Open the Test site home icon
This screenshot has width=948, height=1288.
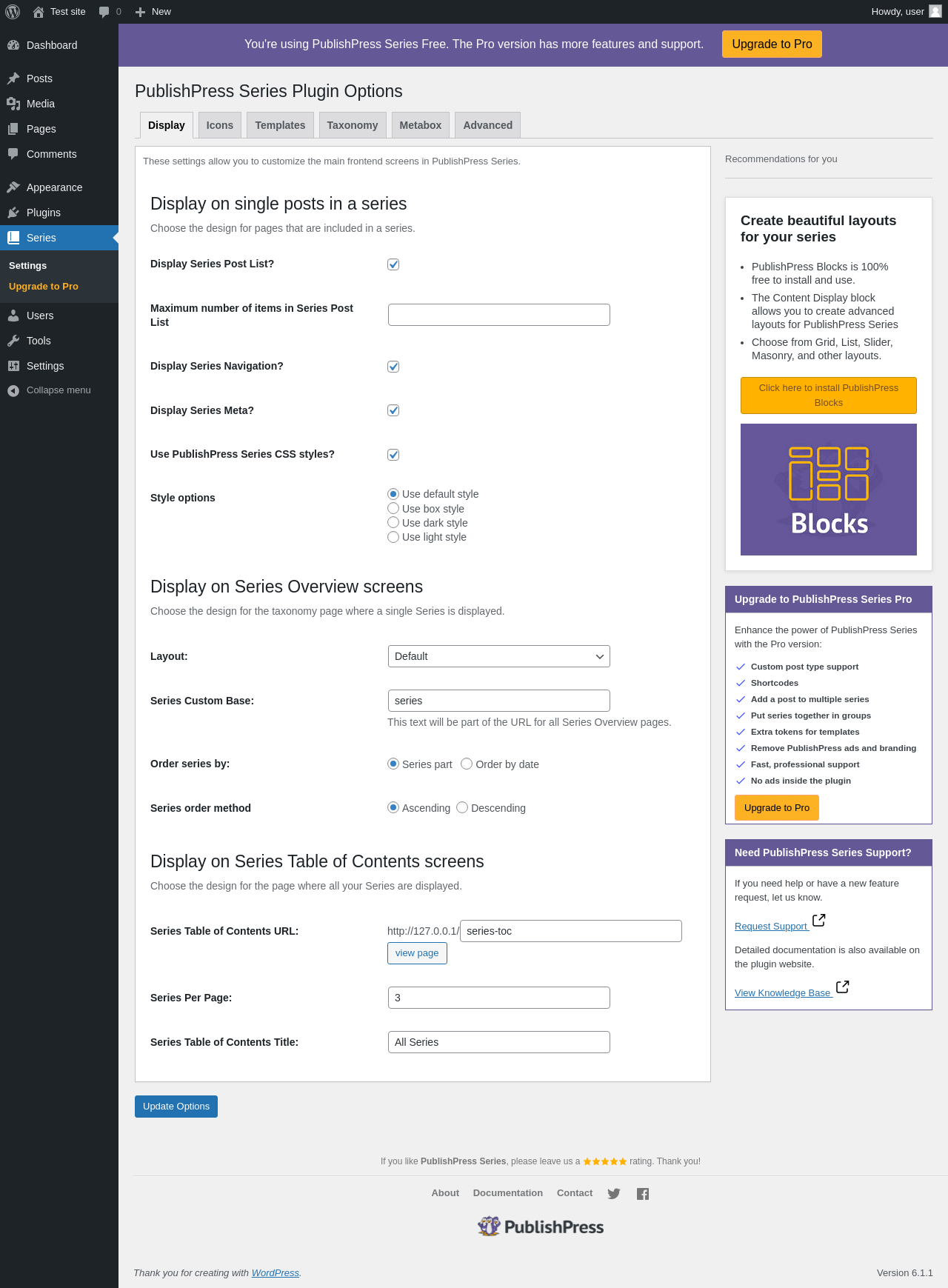[39, 12]
